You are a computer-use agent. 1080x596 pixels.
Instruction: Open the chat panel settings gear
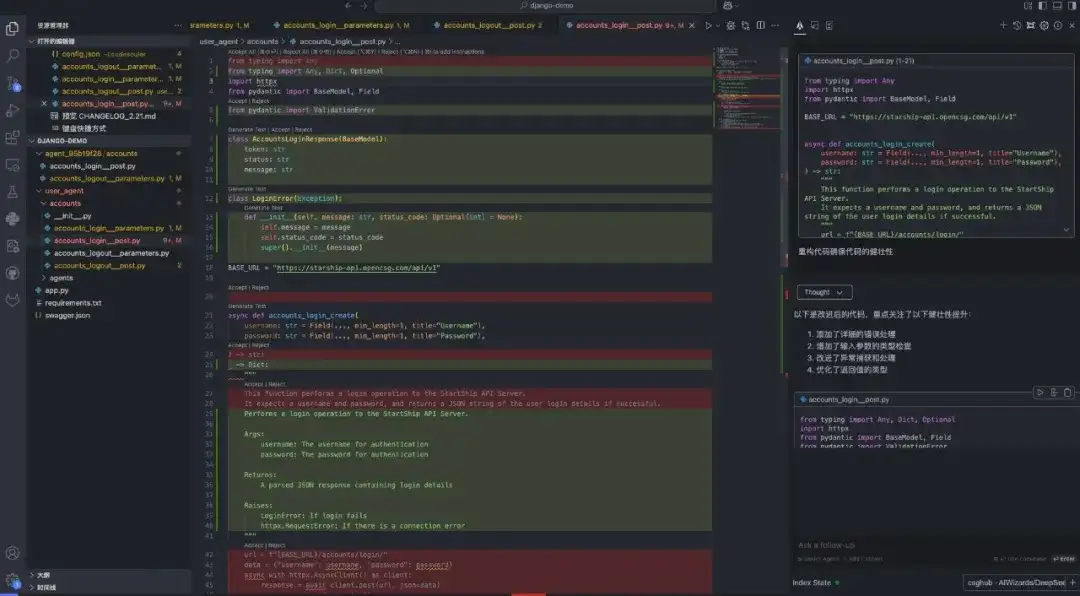(1044, 25)
